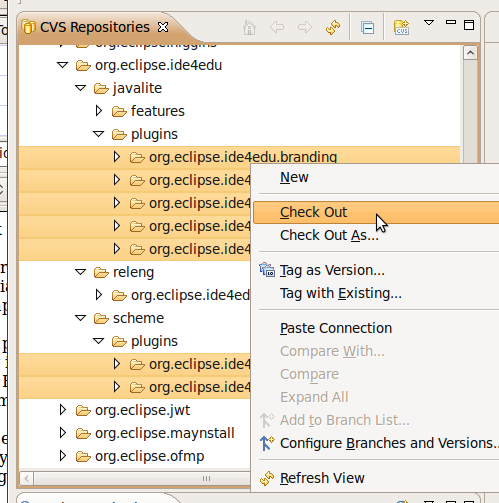Screen dimensions: 499x503
Task: Collapse the releng tree node
Action: pyautogui.click(x=81, y=272)
